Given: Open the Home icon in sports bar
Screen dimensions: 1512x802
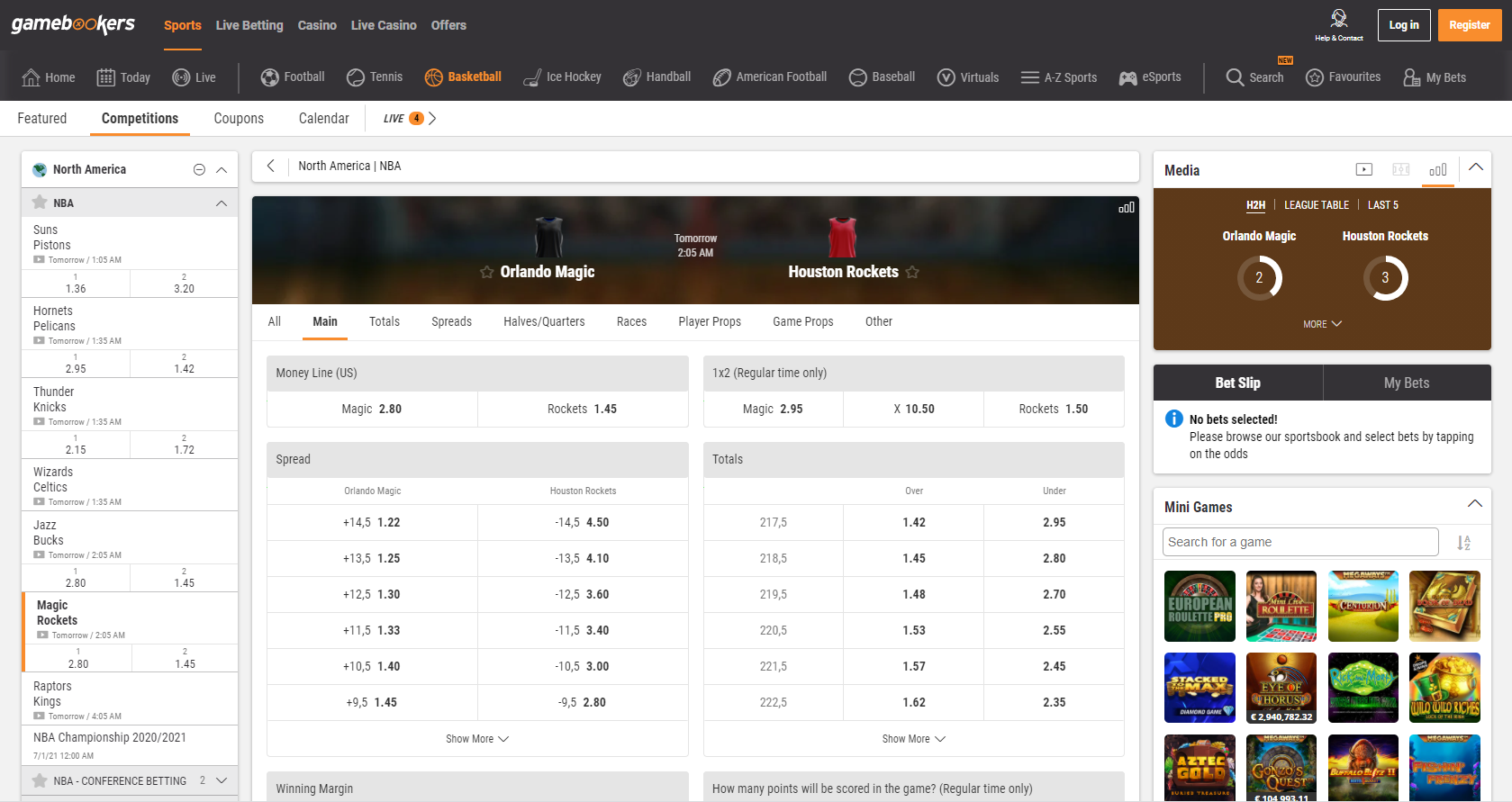Looking at the screenshot, I should 32,77.
